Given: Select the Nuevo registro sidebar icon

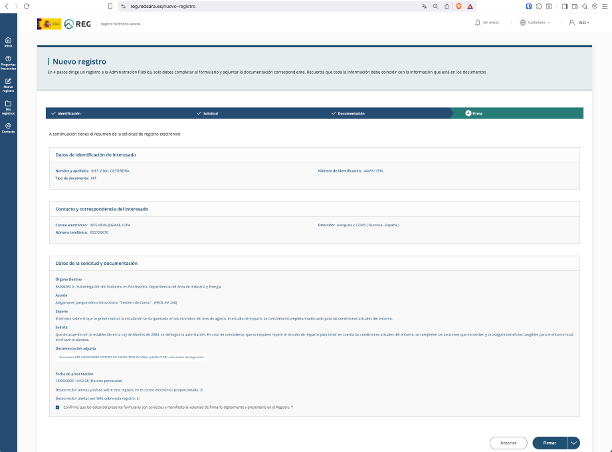Looking at the screenshot, I should point(8,83).
